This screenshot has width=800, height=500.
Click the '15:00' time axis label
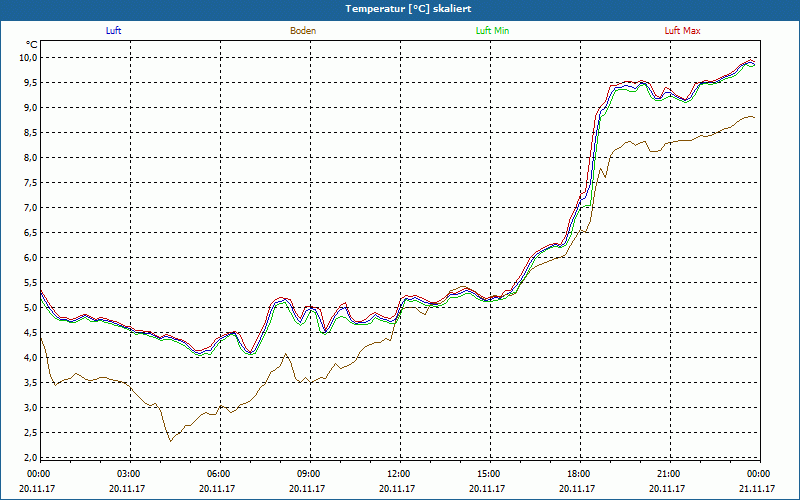coord(488,474)
